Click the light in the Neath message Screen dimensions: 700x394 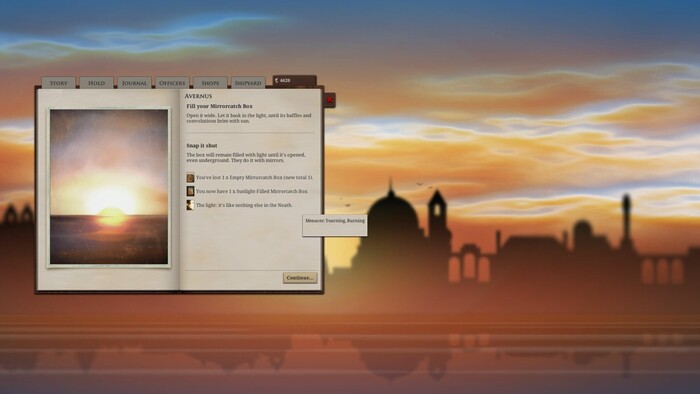point(244,205)
